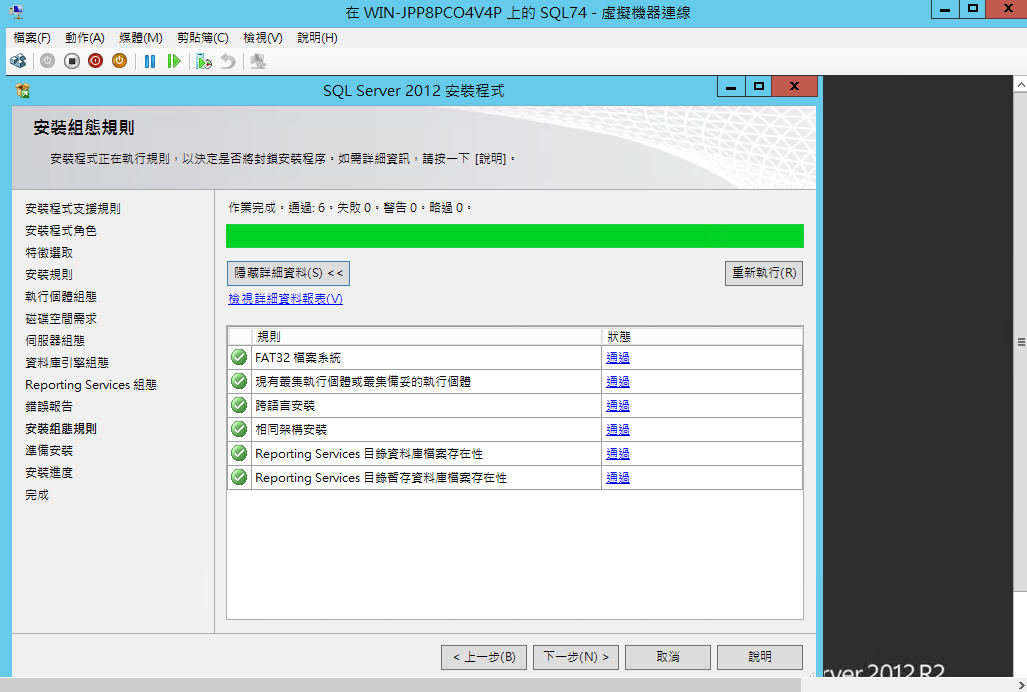The height and width of the screenshot is (692, 1027).
Task: Pause the virtual machine
Action: pyautogui.click(x=150, y=62)
